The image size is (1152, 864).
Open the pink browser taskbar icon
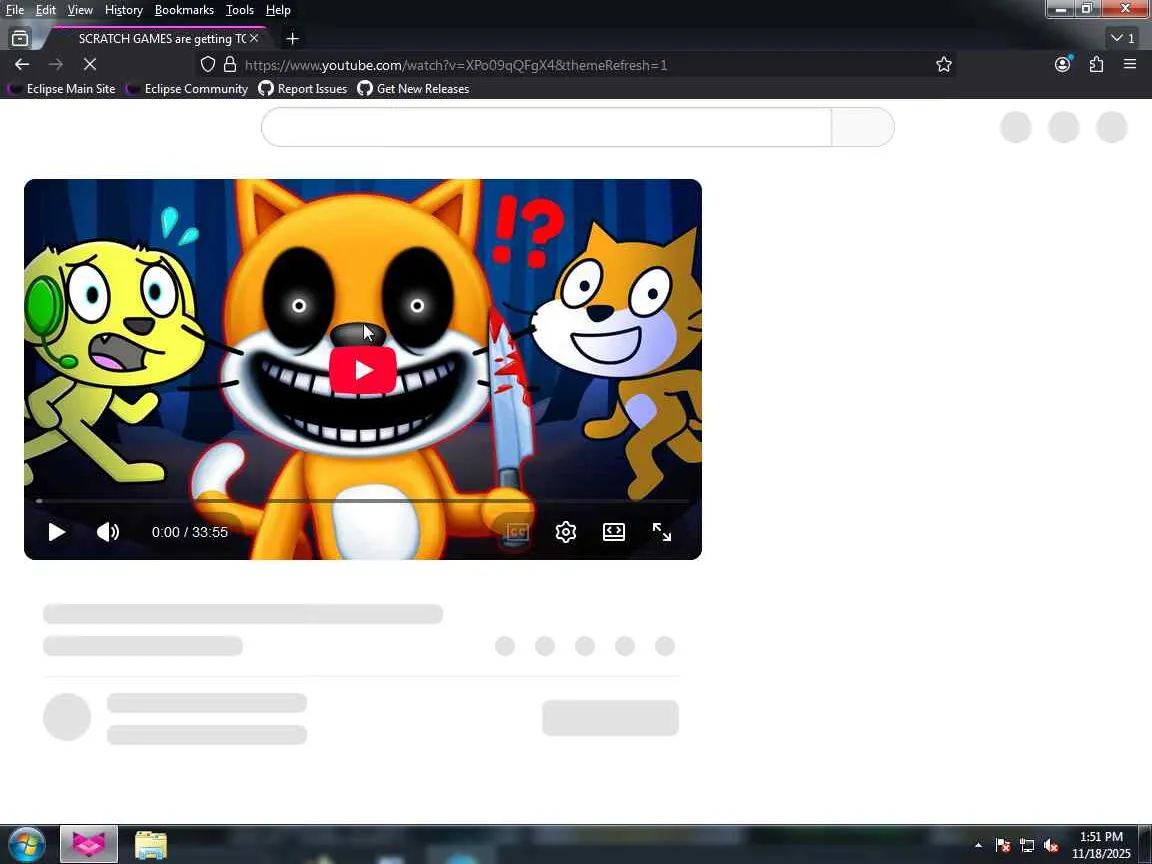pyautogui.click(x=88, y=845)
